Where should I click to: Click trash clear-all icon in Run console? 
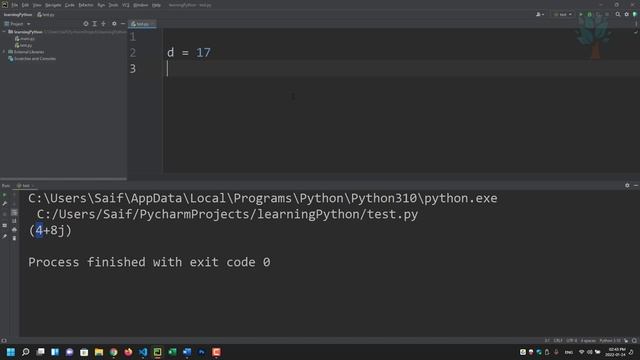[x=14, y=238]
